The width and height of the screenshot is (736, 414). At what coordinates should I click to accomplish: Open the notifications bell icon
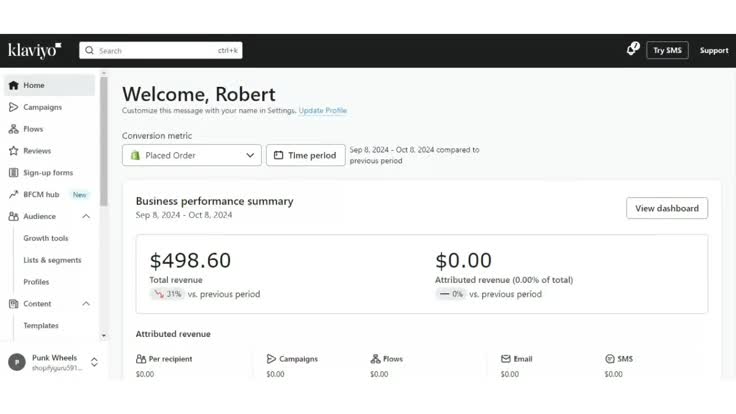point(632,49)
